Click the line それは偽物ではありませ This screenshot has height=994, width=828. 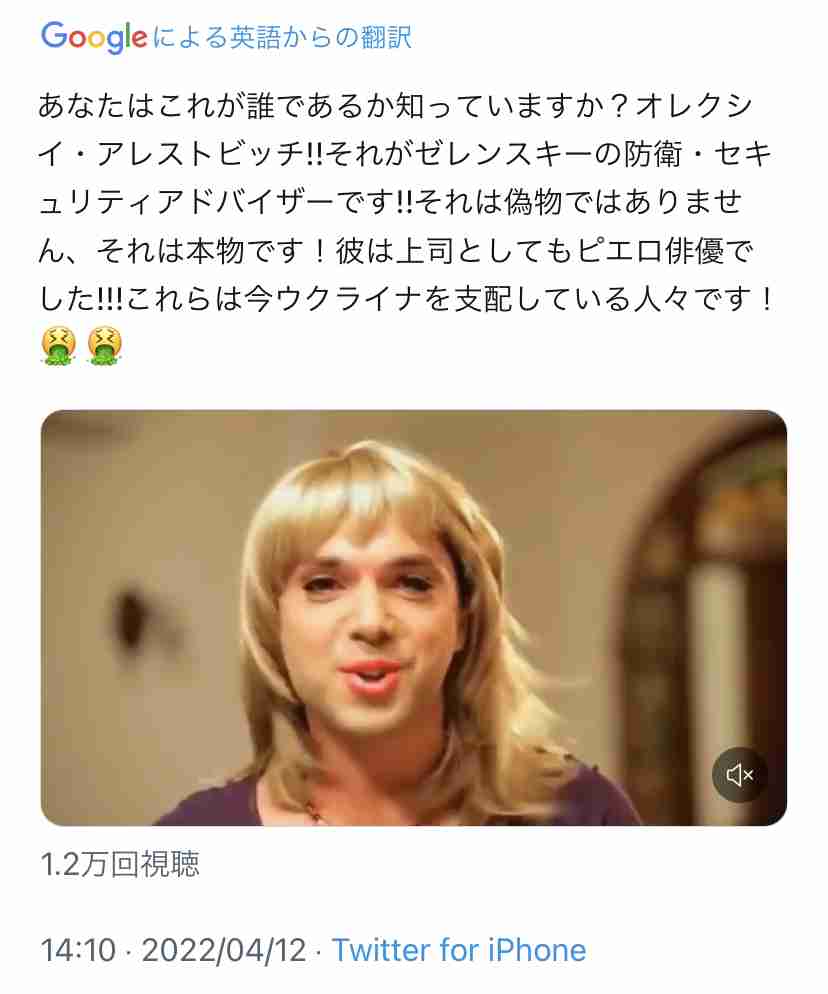(579, 203)
